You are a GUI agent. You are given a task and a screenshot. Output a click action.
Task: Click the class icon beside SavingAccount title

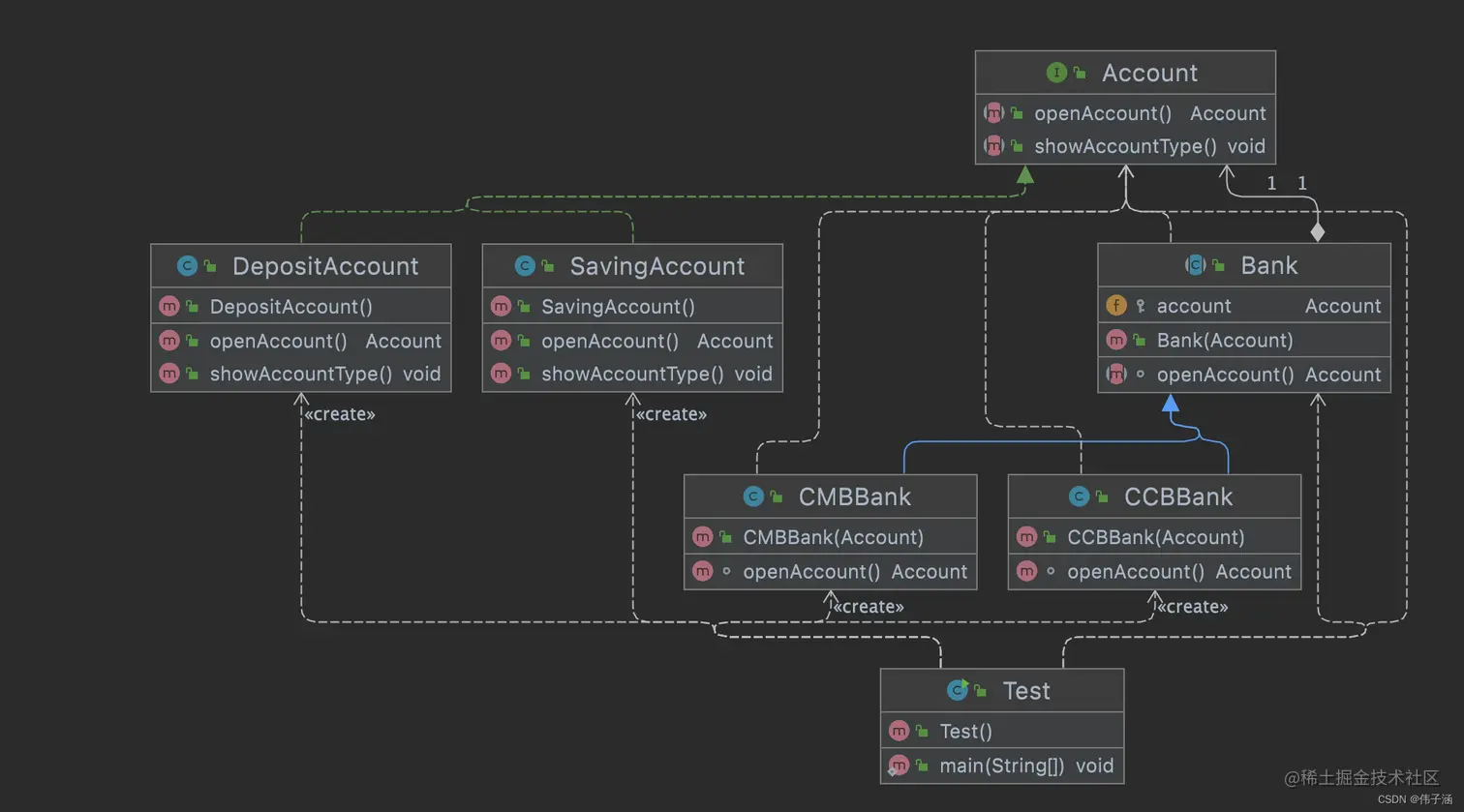click(525, 266)
